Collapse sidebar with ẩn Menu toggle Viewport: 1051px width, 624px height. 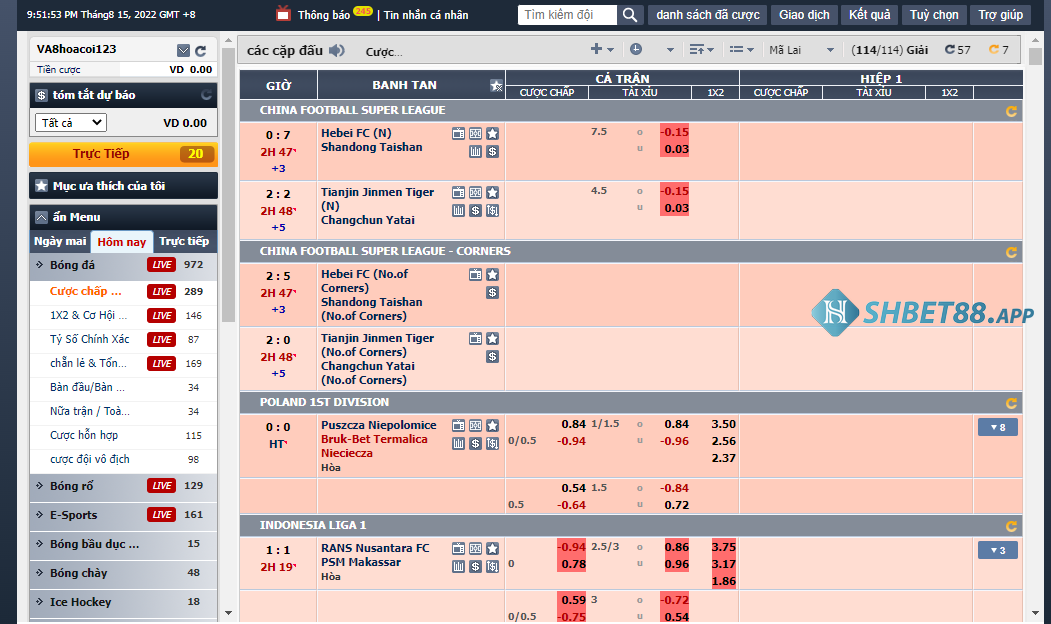(41, 217)
